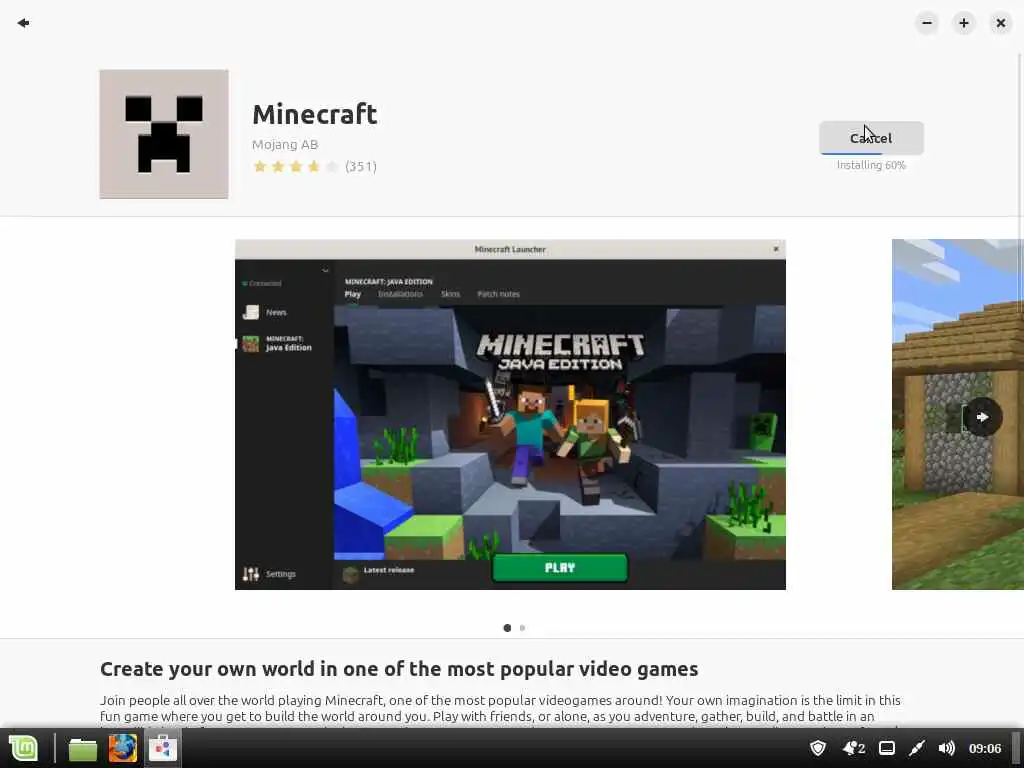The height and width of the screenshot is (768, 1024).
Task: Open the 09:06 clock calendar
Action: pyautogui.click(x=985, y=748)
